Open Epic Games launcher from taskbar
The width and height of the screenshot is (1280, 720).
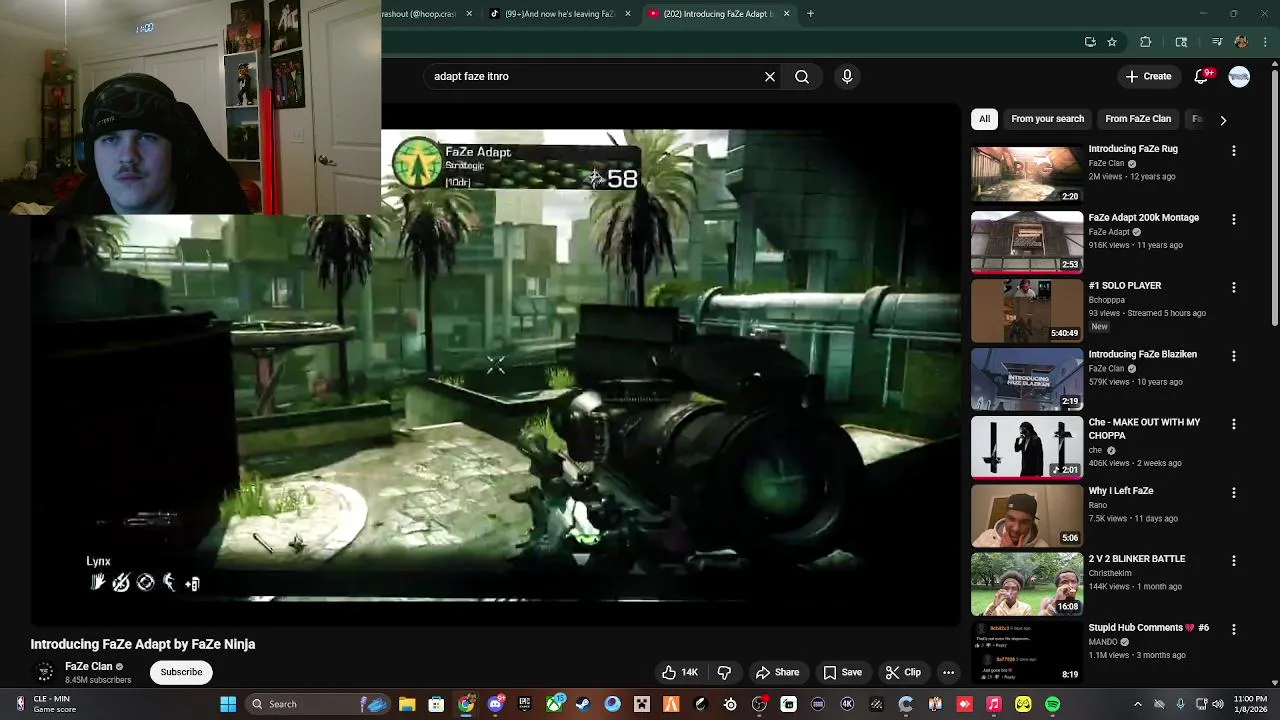pos(524,704)
